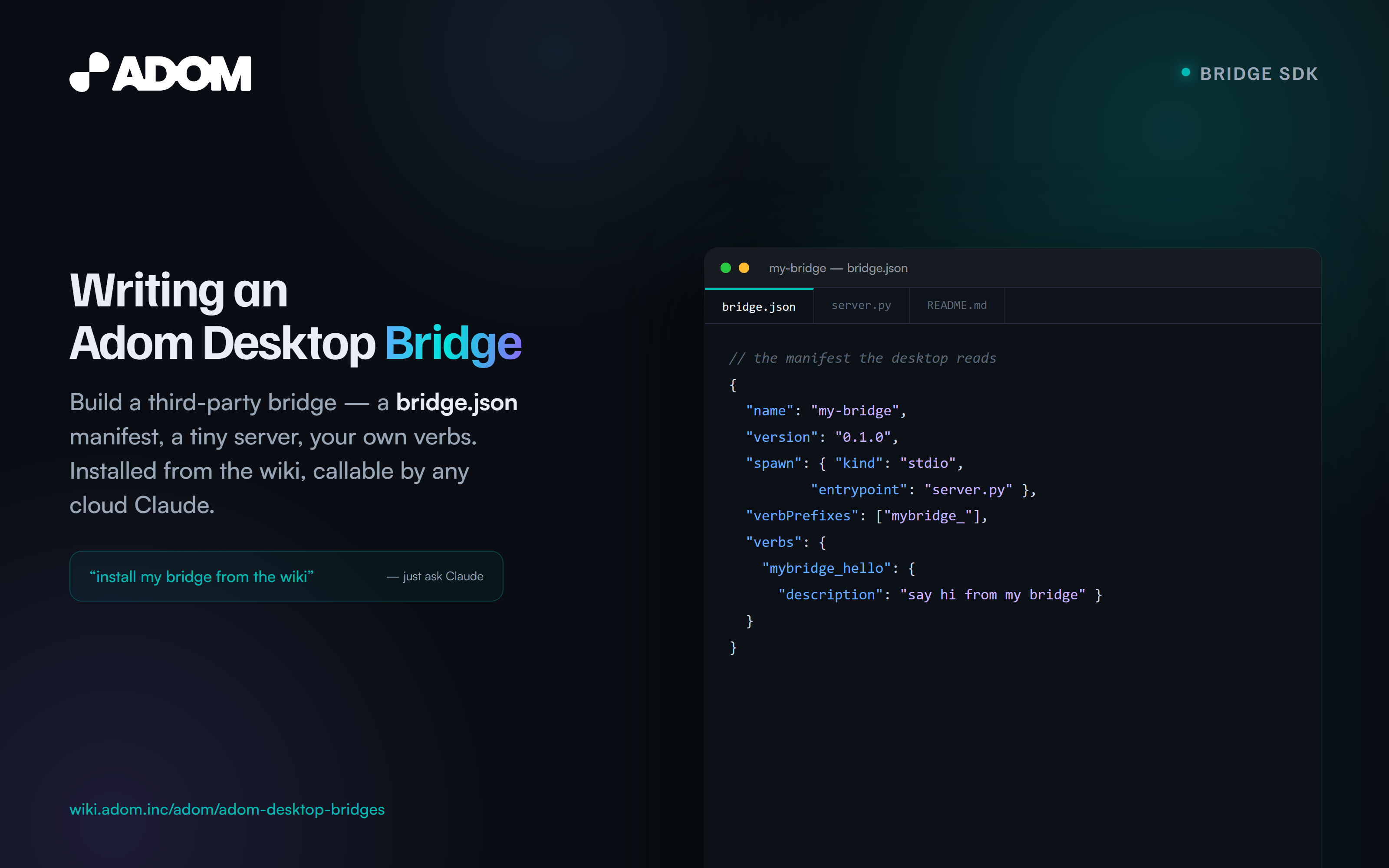Click the "name": "my-bridge" code line
The height and width of the screenshot is (868, 1389).
click(x=826, y=411)
